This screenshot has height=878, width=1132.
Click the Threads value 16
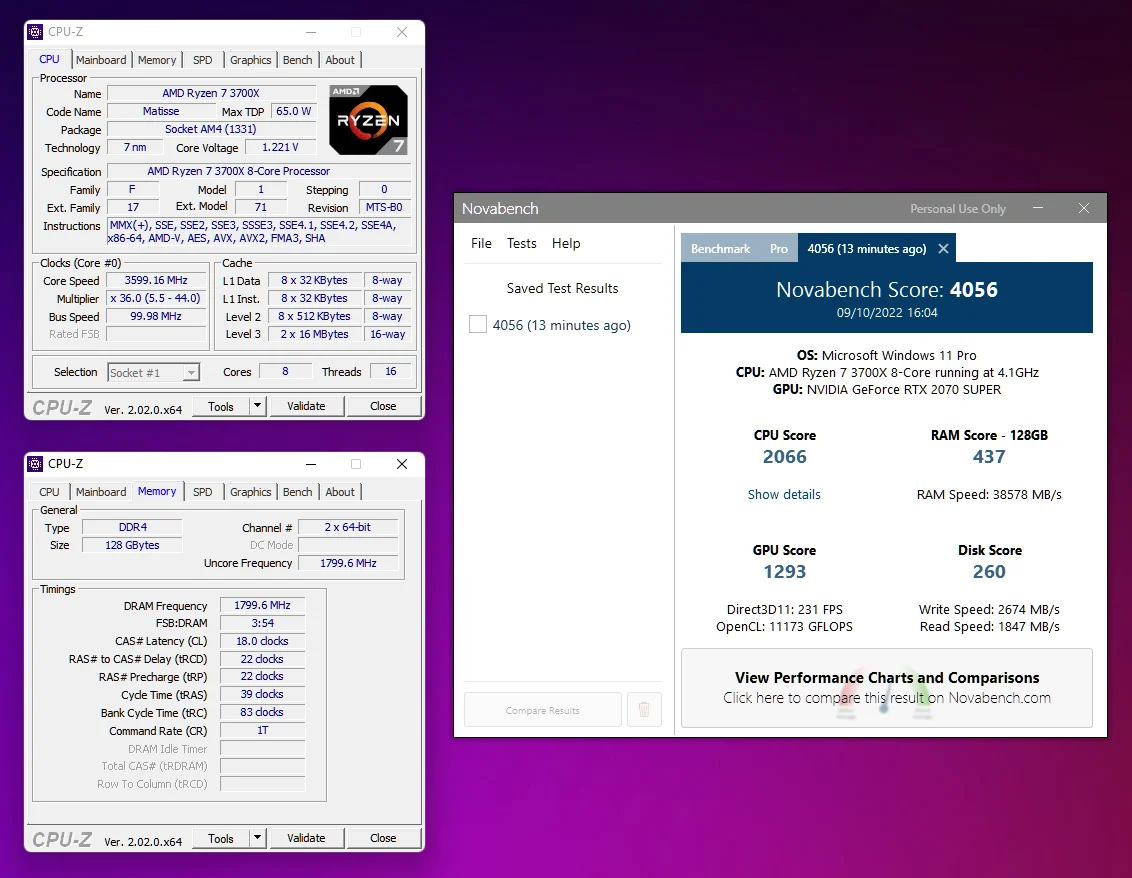(x=391, y=371)
